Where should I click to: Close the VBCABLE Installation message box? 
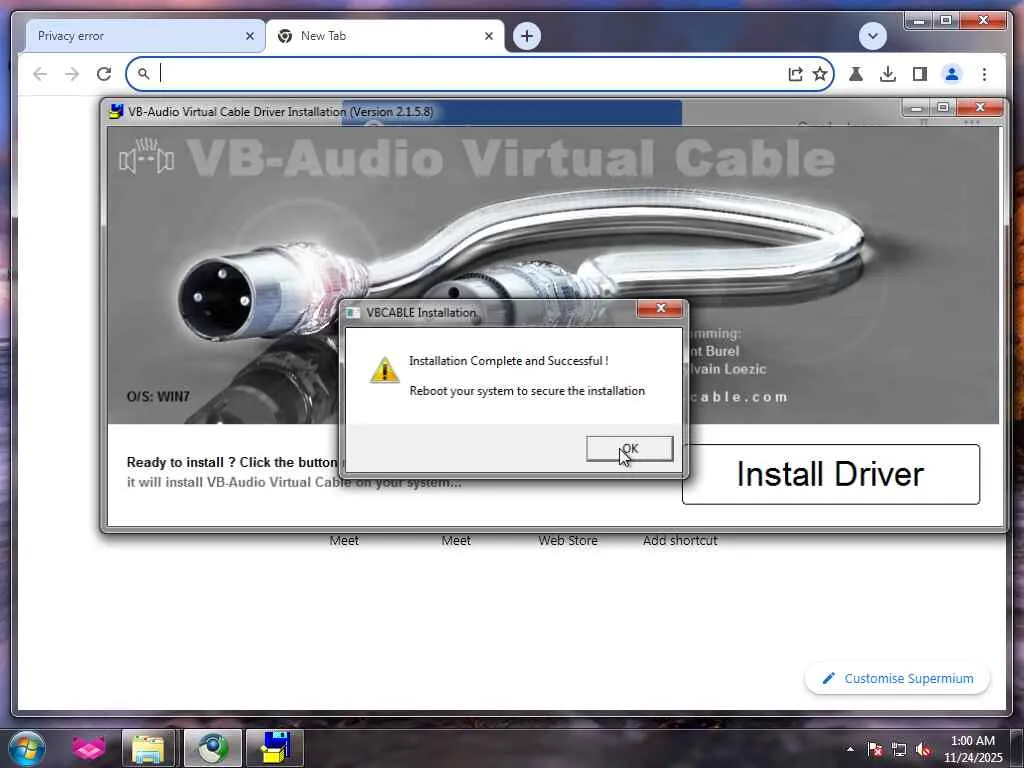tap(660, 308)
